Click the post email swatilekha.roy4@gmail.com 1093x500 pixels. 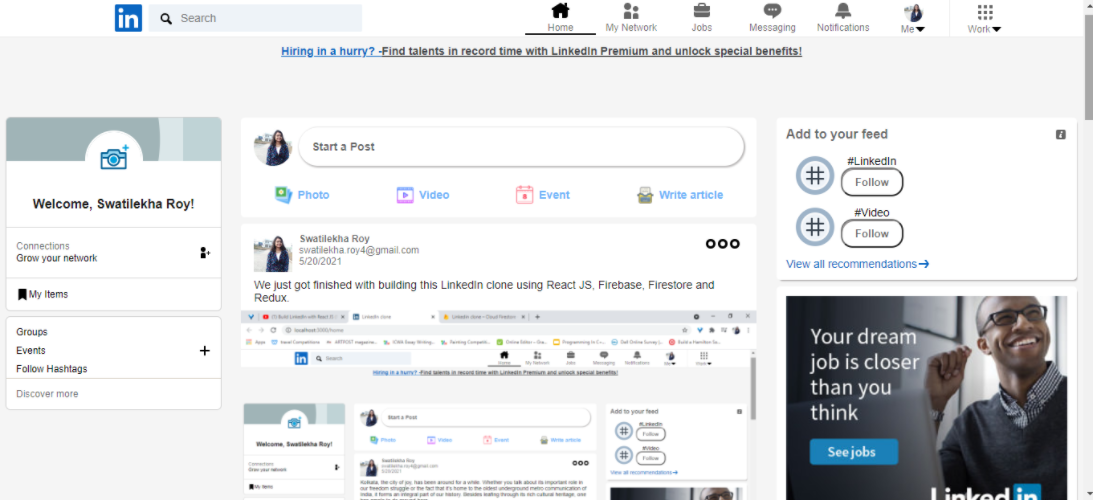[359, 250]
